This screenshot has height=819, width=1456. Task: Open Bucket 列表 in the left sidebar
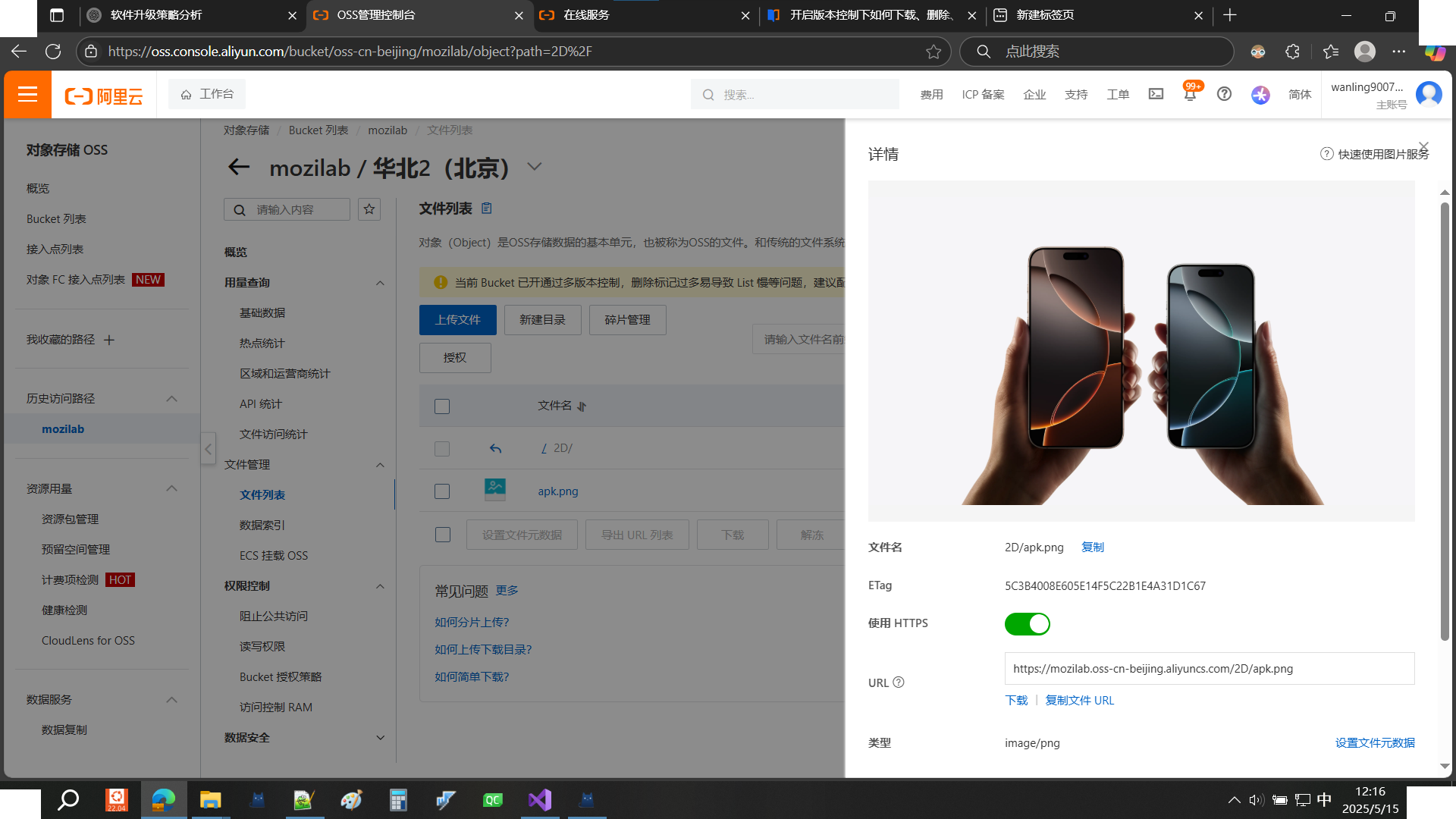[x=56, y=218]
